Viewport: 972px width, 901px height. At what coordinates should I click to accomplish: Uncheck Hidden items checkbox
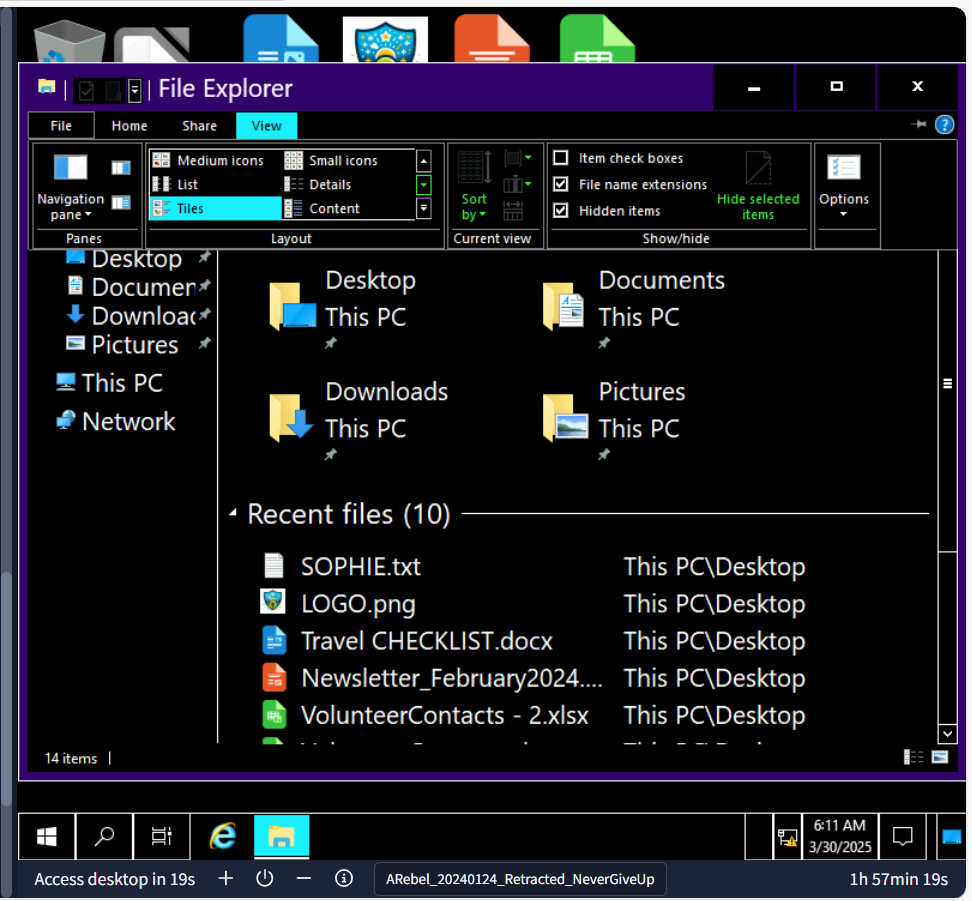[x=561, y=211]
